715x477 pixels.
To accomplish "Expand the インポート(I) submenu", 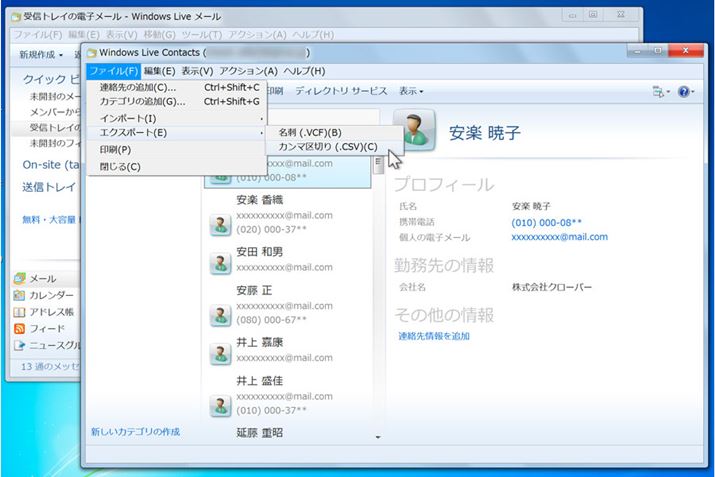I will [176, 118].
